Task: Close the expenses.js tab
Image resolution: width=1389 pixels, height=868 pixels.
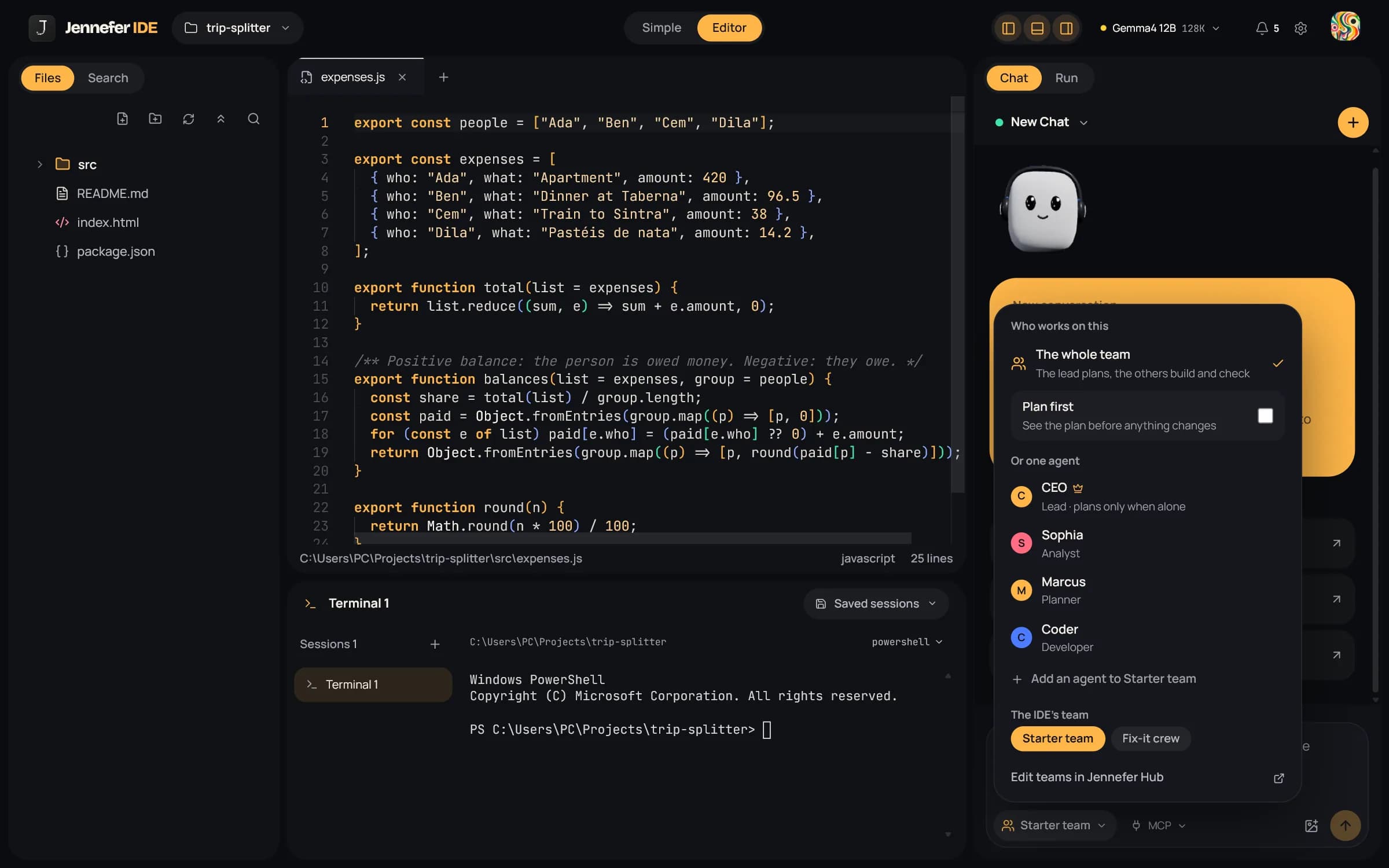Action: click(402, 77)
